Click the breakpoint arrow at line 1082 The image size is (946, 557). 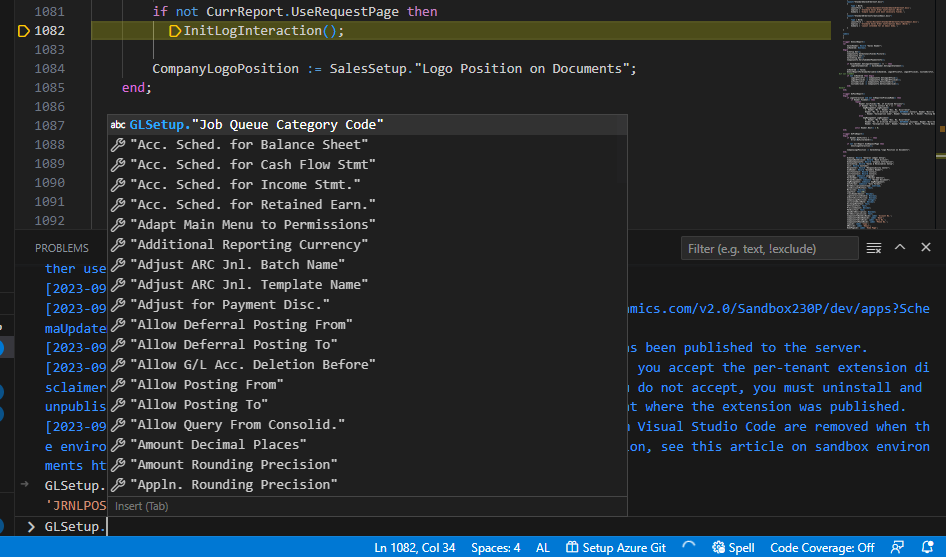24,31
